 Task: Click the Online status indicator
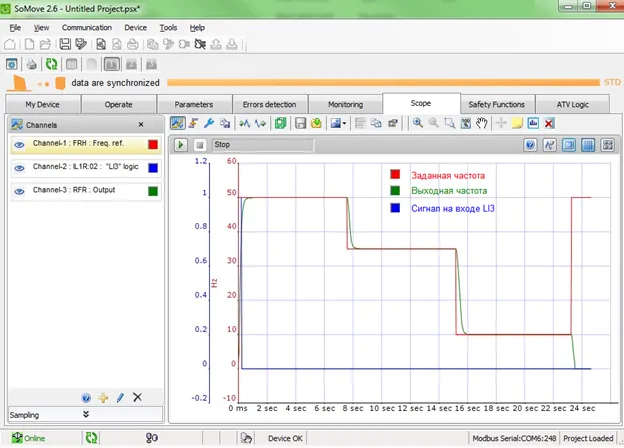point(28,438)
